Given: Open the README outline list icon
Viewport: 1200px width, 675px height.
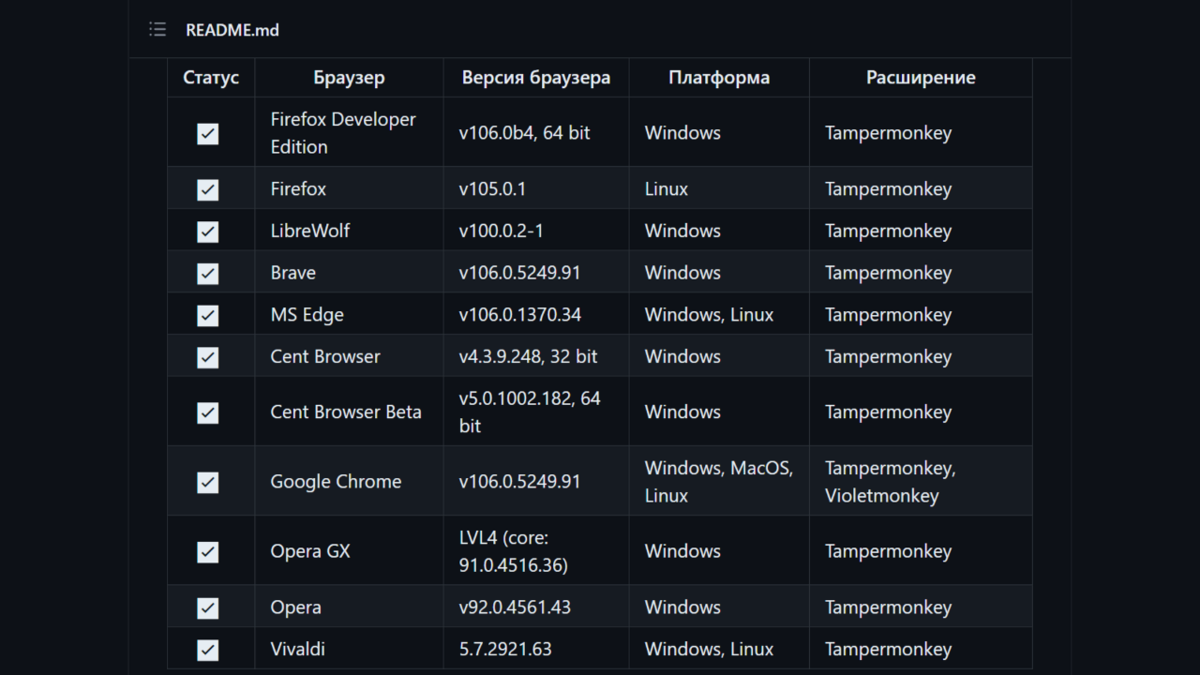Looking at the screenshot, I should 157,30.
